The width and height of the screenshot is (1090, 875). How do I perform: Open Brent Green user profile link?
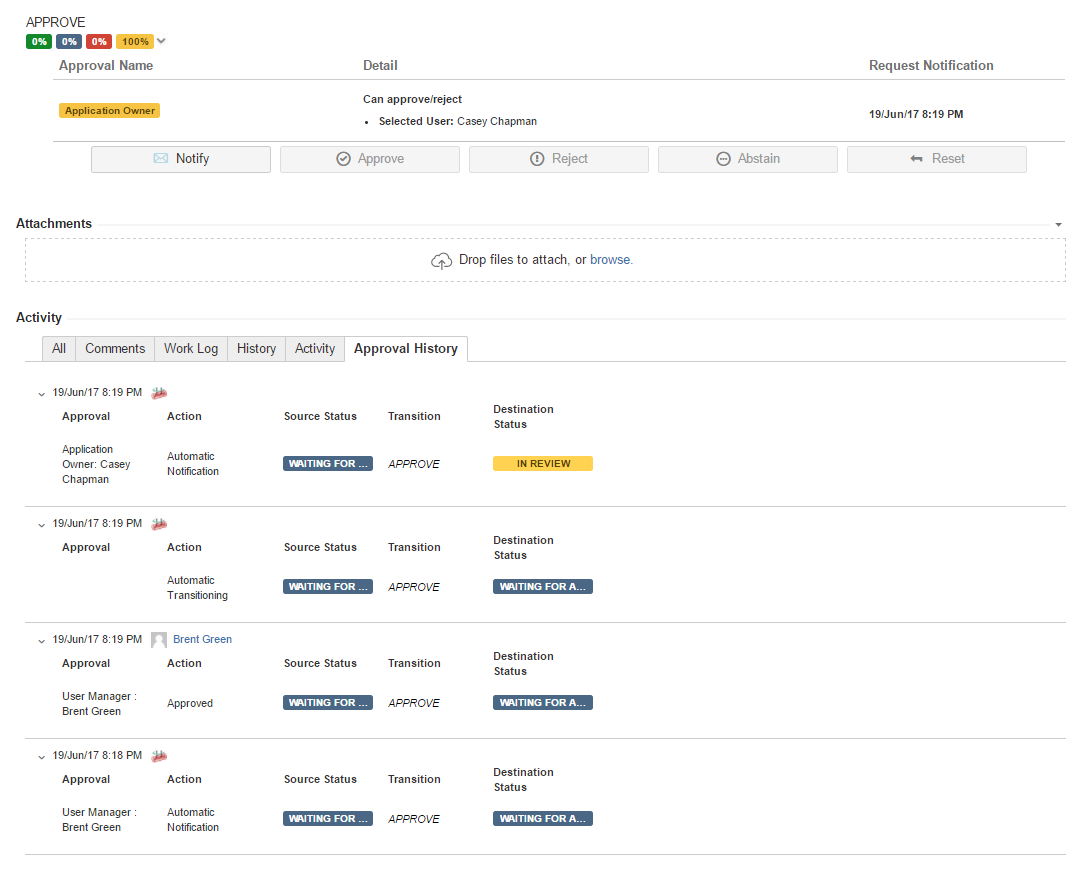(202, 640)
